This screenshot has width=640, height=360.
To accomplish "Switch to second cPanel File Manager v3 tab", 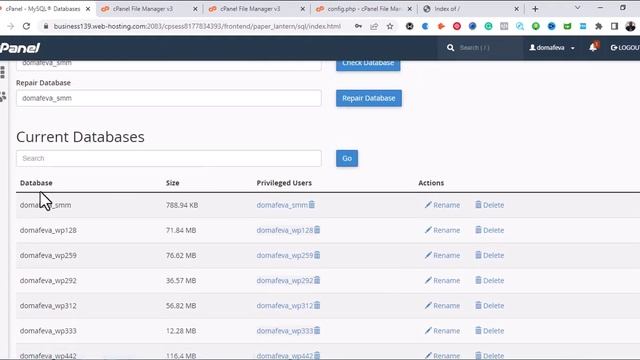I will point(257,9).
